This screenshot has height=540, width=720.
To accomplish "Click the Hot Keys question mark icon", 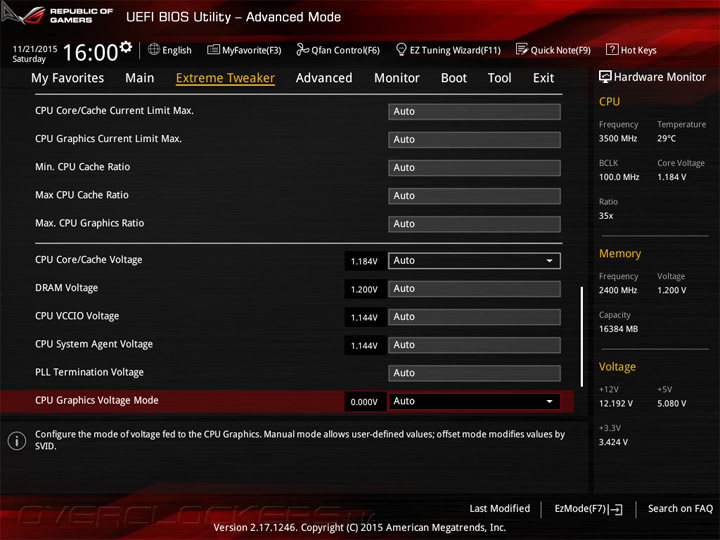I will [612, 49].
